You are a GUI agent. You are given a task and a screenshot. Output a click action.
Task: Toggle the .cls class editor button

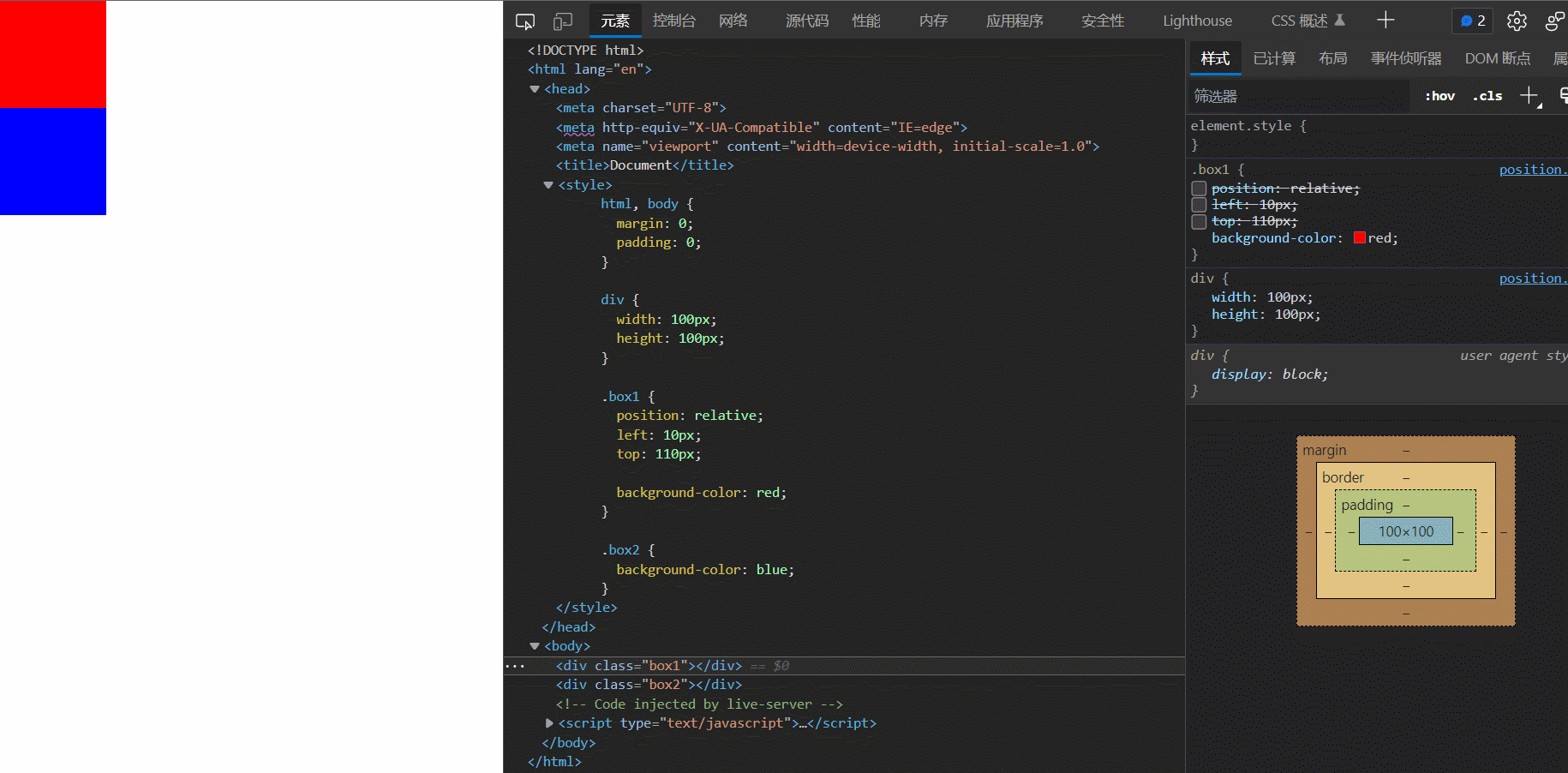[x=1487, y=96]
